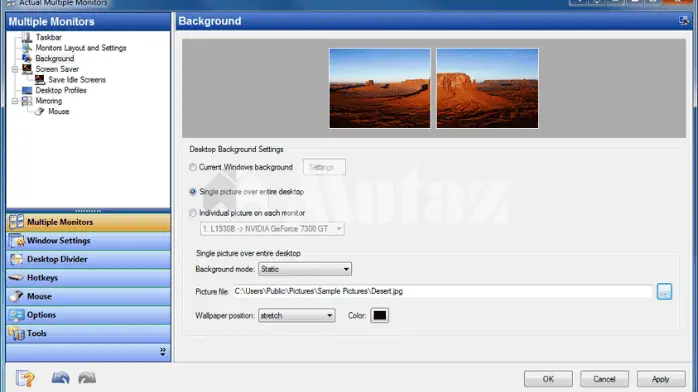
Task: Click the right monitor preview thumbnail
Action: (487, 89)
